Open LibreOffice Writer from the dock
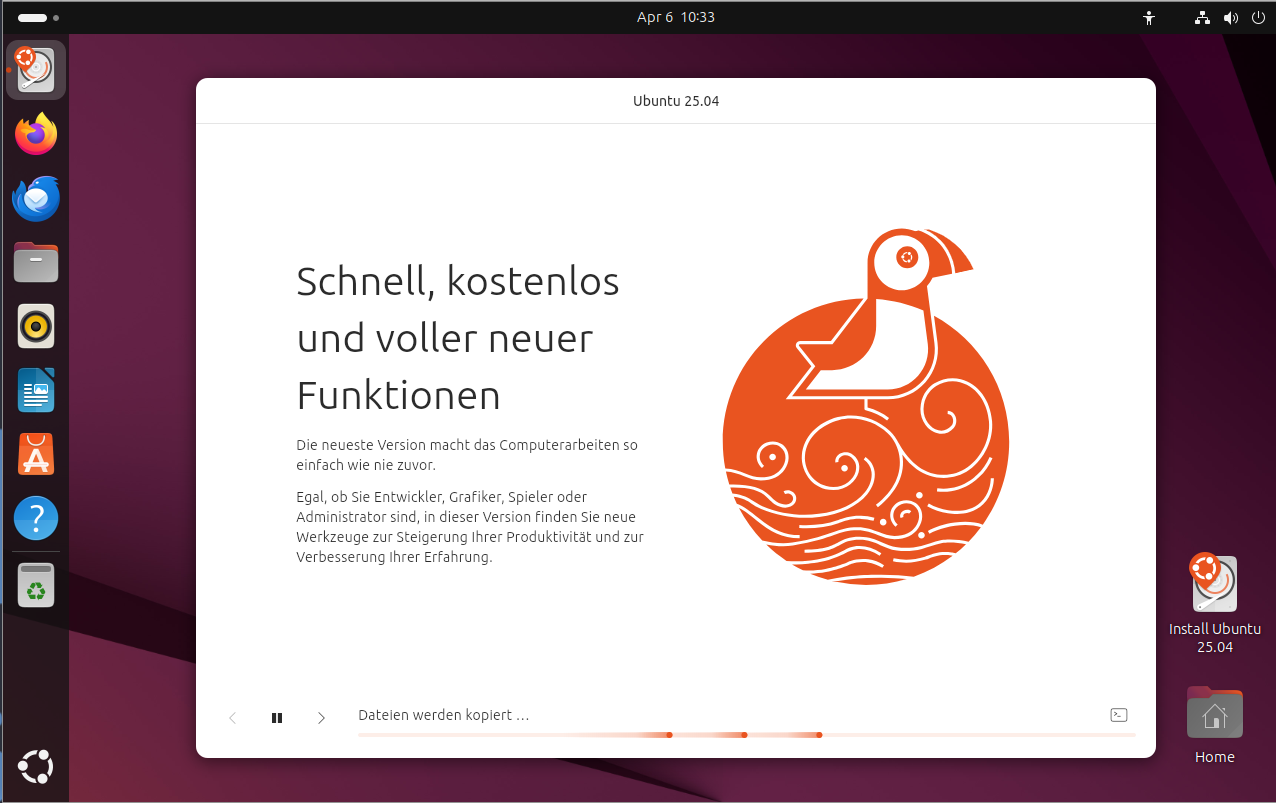Screen dimensions: 1276x803 [36, 391]
